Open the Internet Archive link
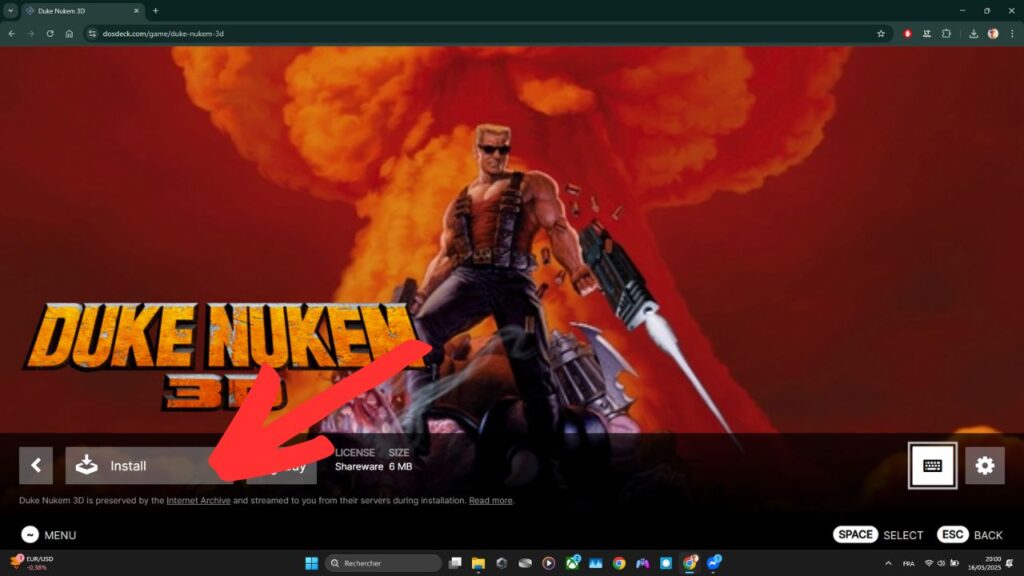Image resolution: width=1024 pixels, height=576 pixels. coord(198,500)
